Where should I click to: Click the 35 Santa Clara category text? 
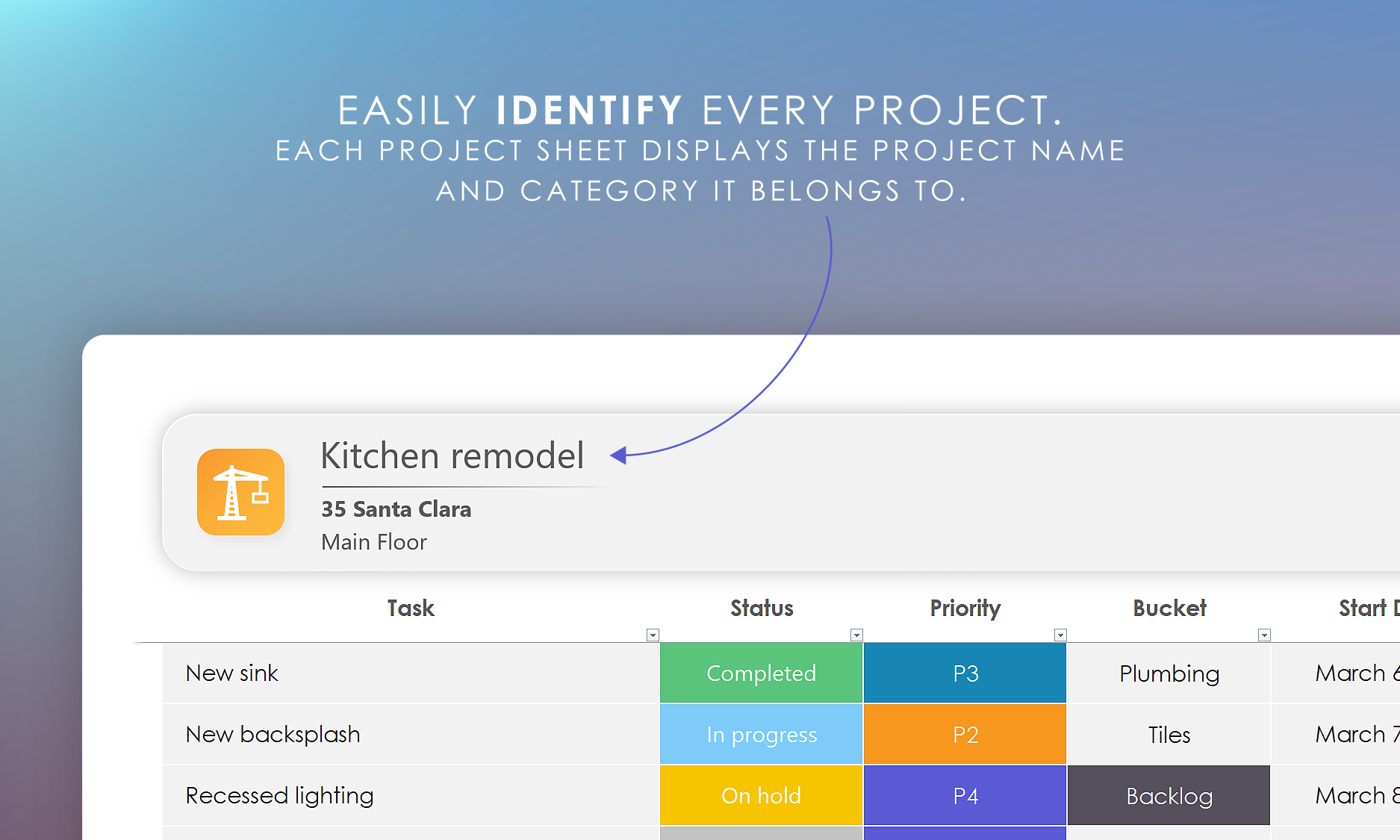coord(396,509)
